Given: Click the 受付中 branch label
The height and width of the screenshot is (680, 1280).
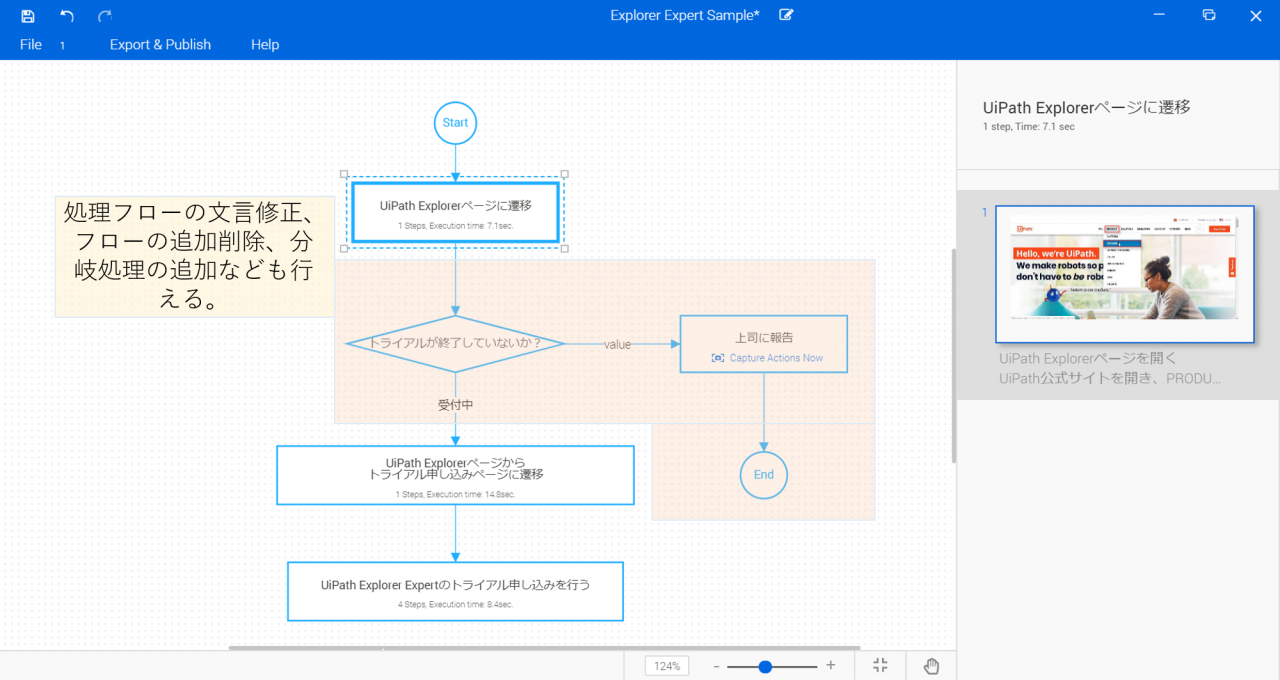Looking at the screenshot, I should (x=455, y=405).
